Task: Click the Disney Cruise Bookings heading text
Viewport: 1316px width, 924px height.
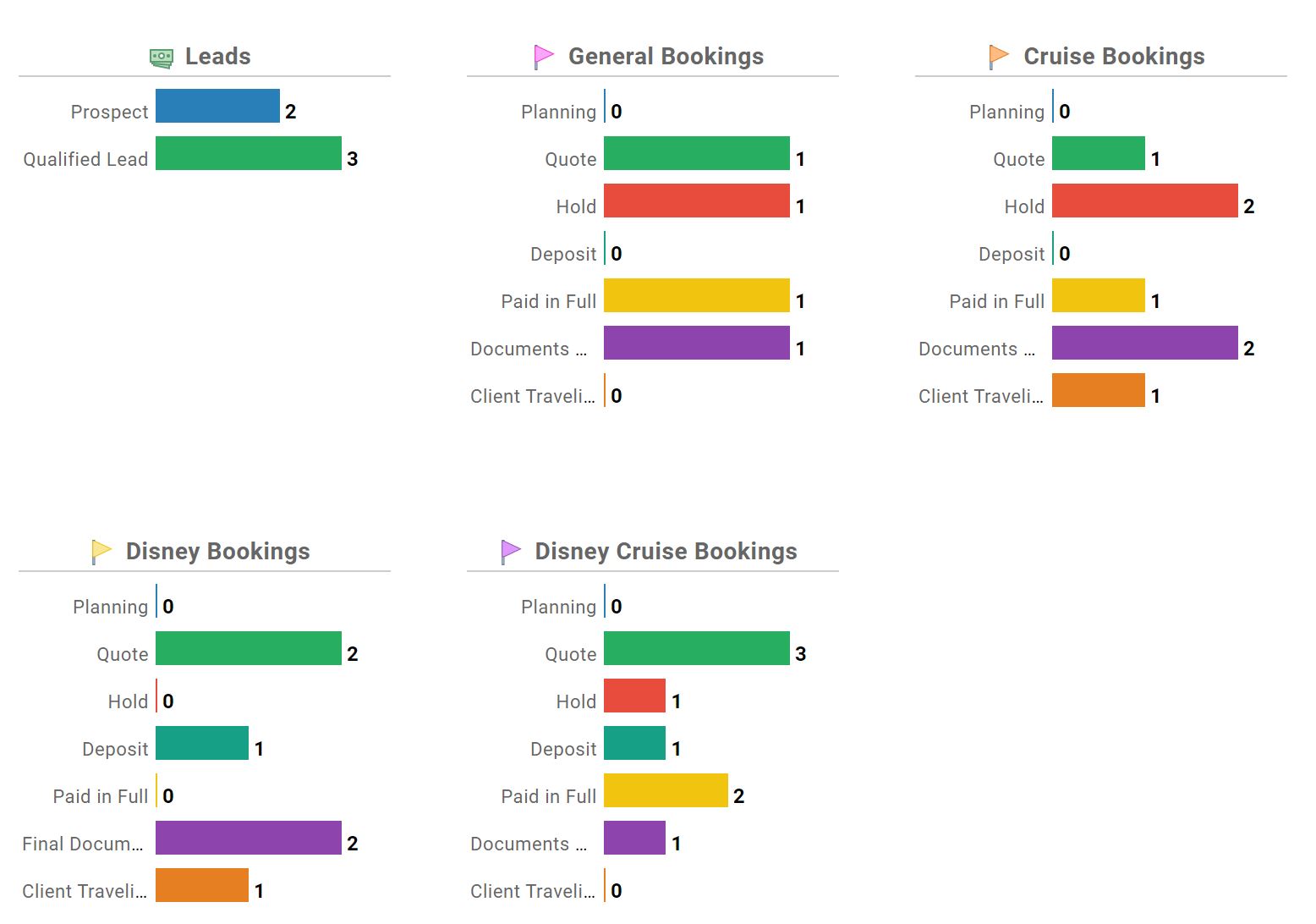Action: click(666, 552)
